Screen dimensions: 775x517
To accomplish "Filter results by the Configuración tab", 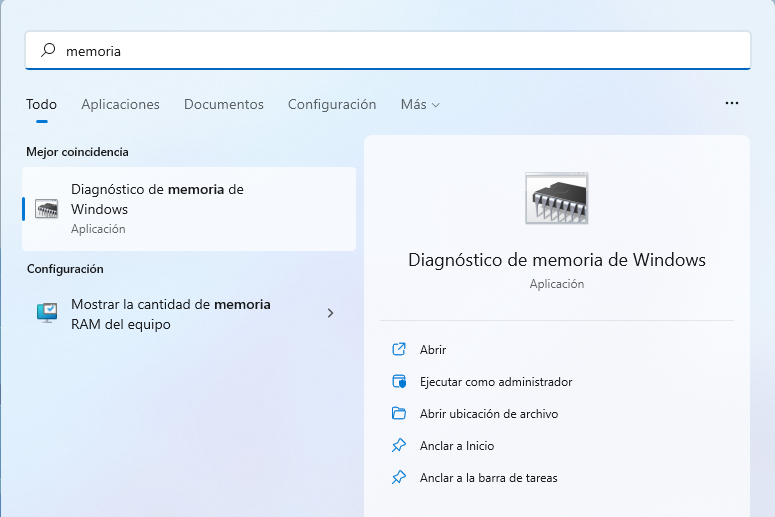I will 332,105.
